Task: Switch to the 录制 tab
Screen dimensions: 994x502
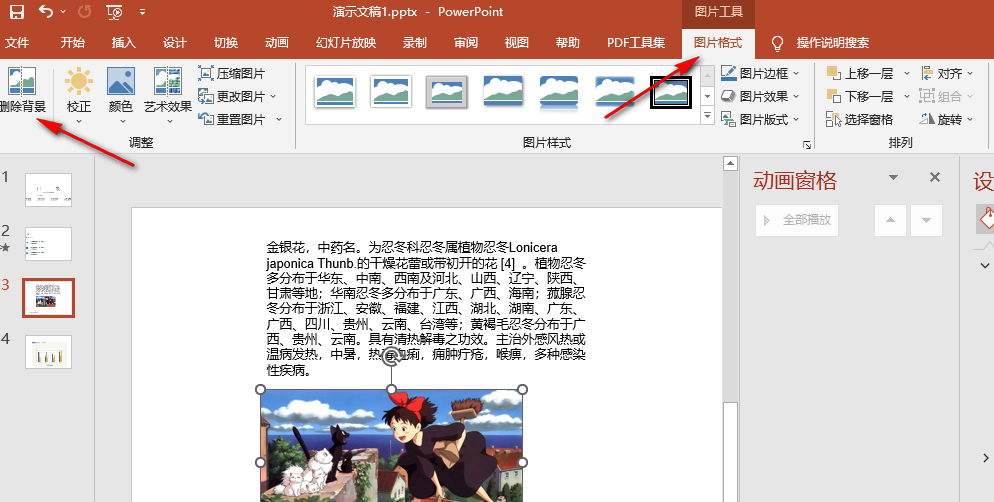Action: [x=415, y=43]
